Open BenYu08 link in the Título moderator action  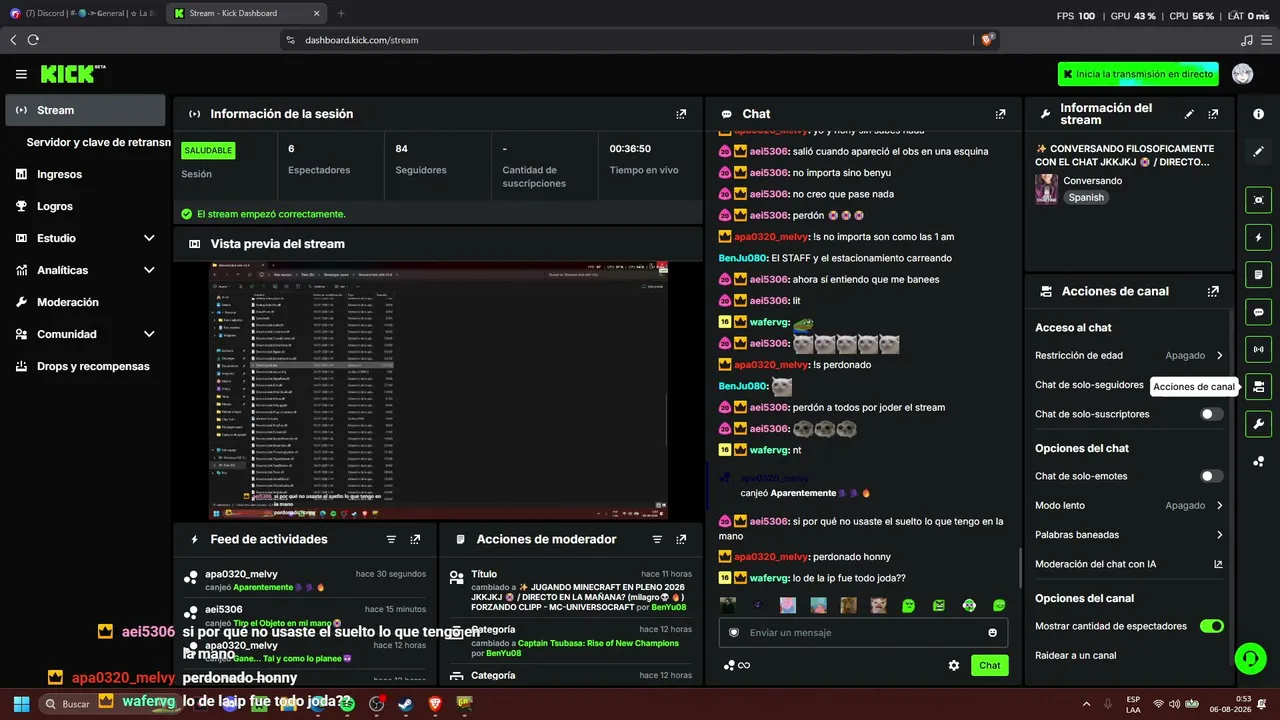[669, 607]
